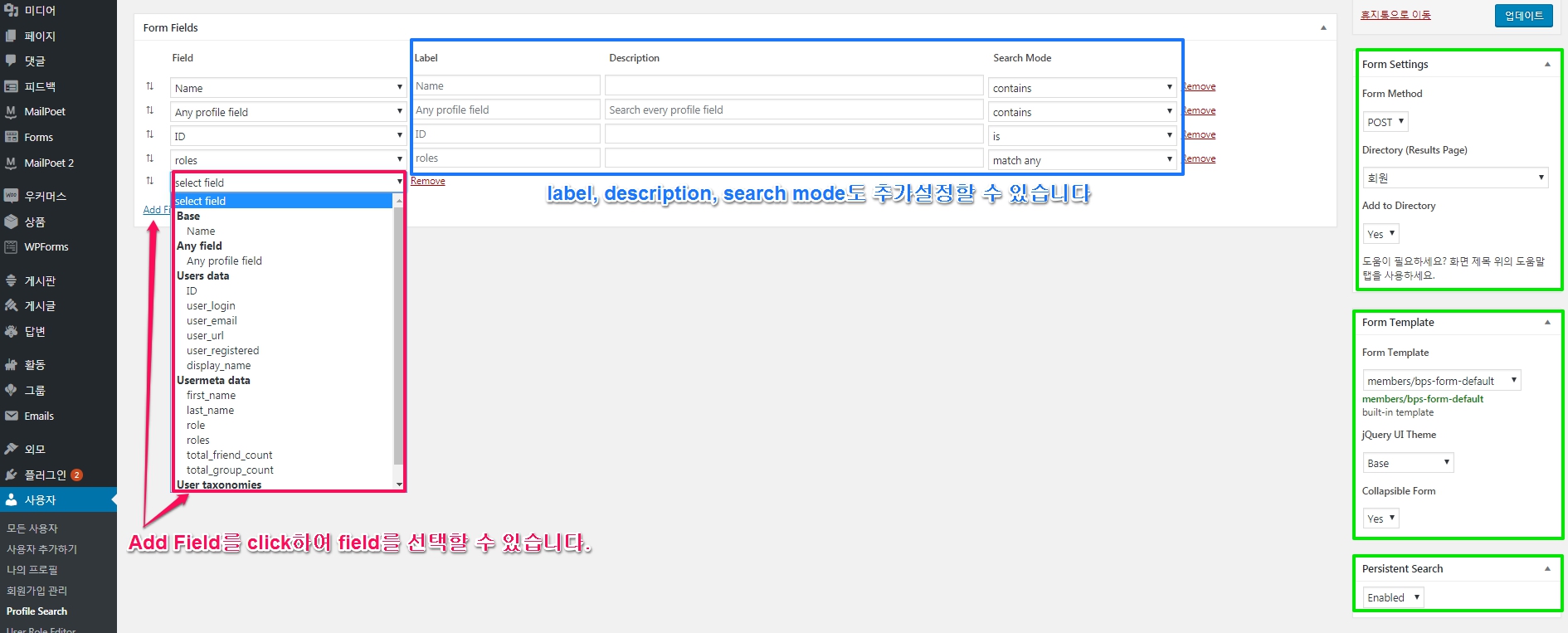Open the Persistent Search Enabled dropdown

1393,597
